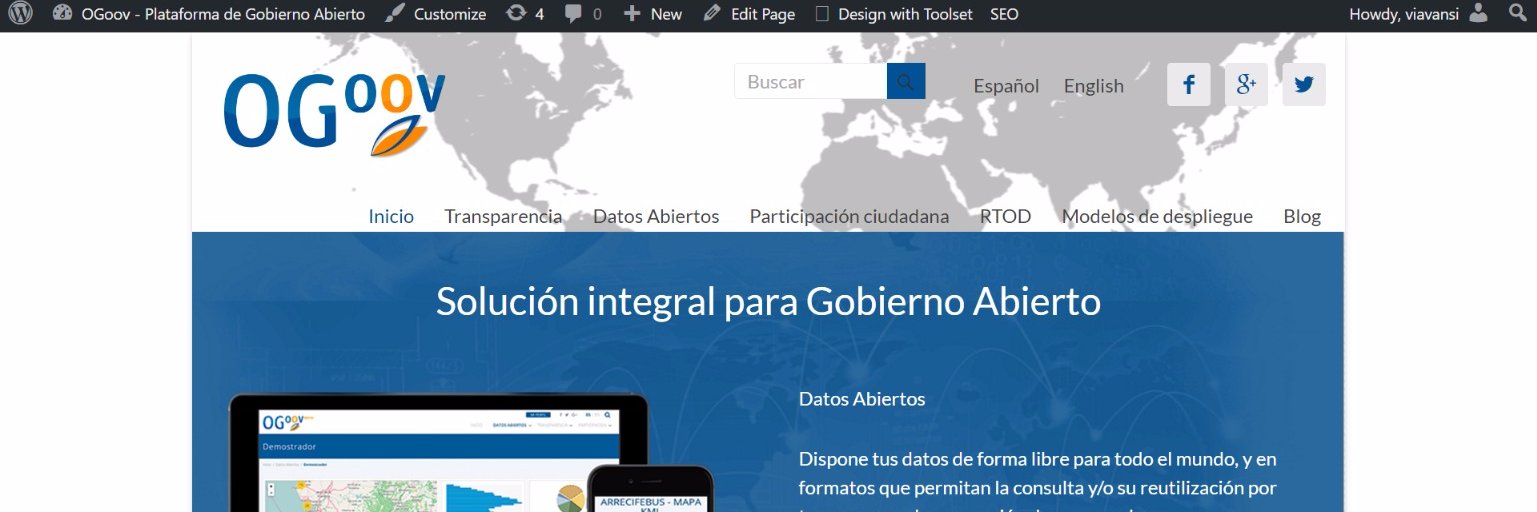Click the user avatar icon
Viewport: 1537px width, 512px height.
[1479, 14]
